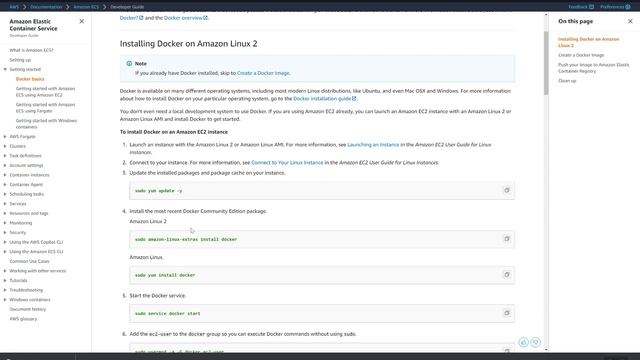Open Getting started with Windows containers
Image resolution: width=640 pixels, height=360 pixels.
46,124
